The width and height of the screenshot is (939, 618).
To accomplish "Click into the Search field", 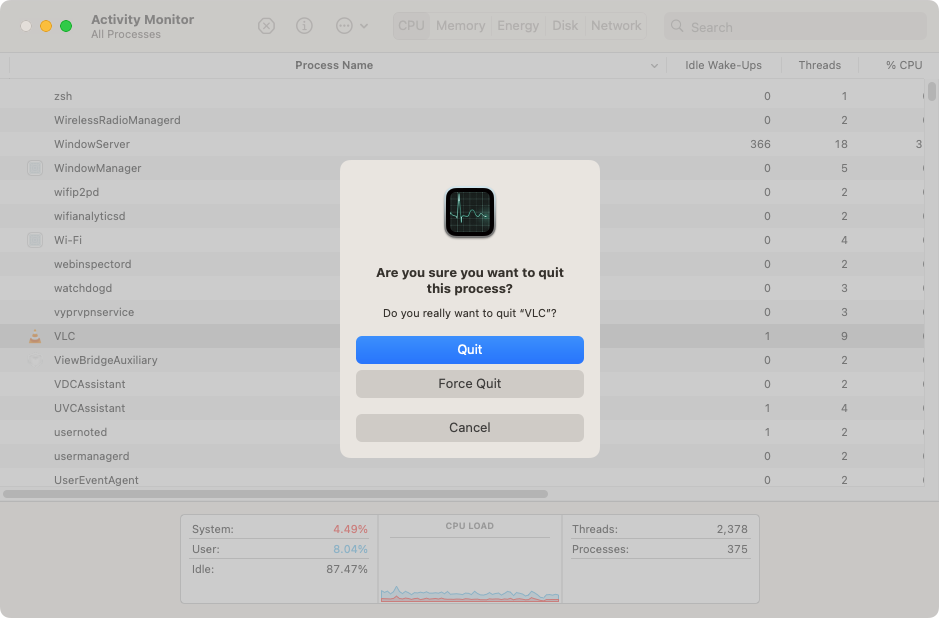I will coord(795,26).
